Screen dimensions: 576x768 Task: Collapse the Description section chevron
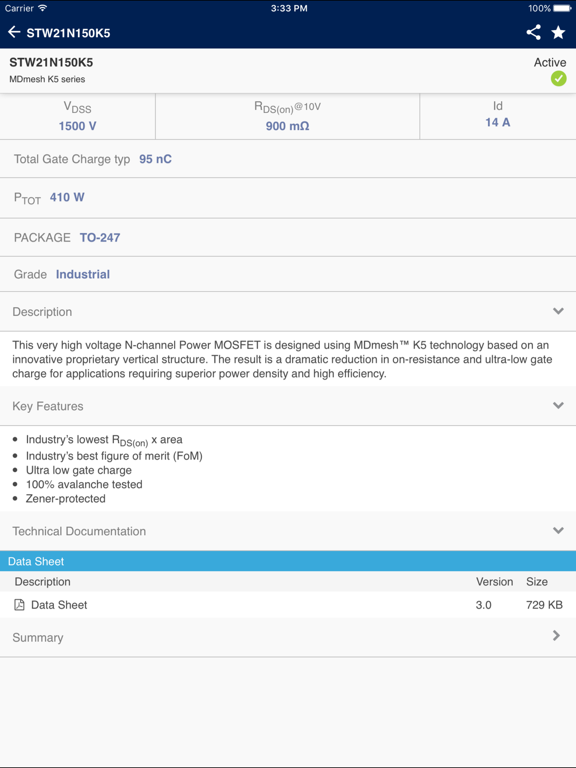(558, 311)
